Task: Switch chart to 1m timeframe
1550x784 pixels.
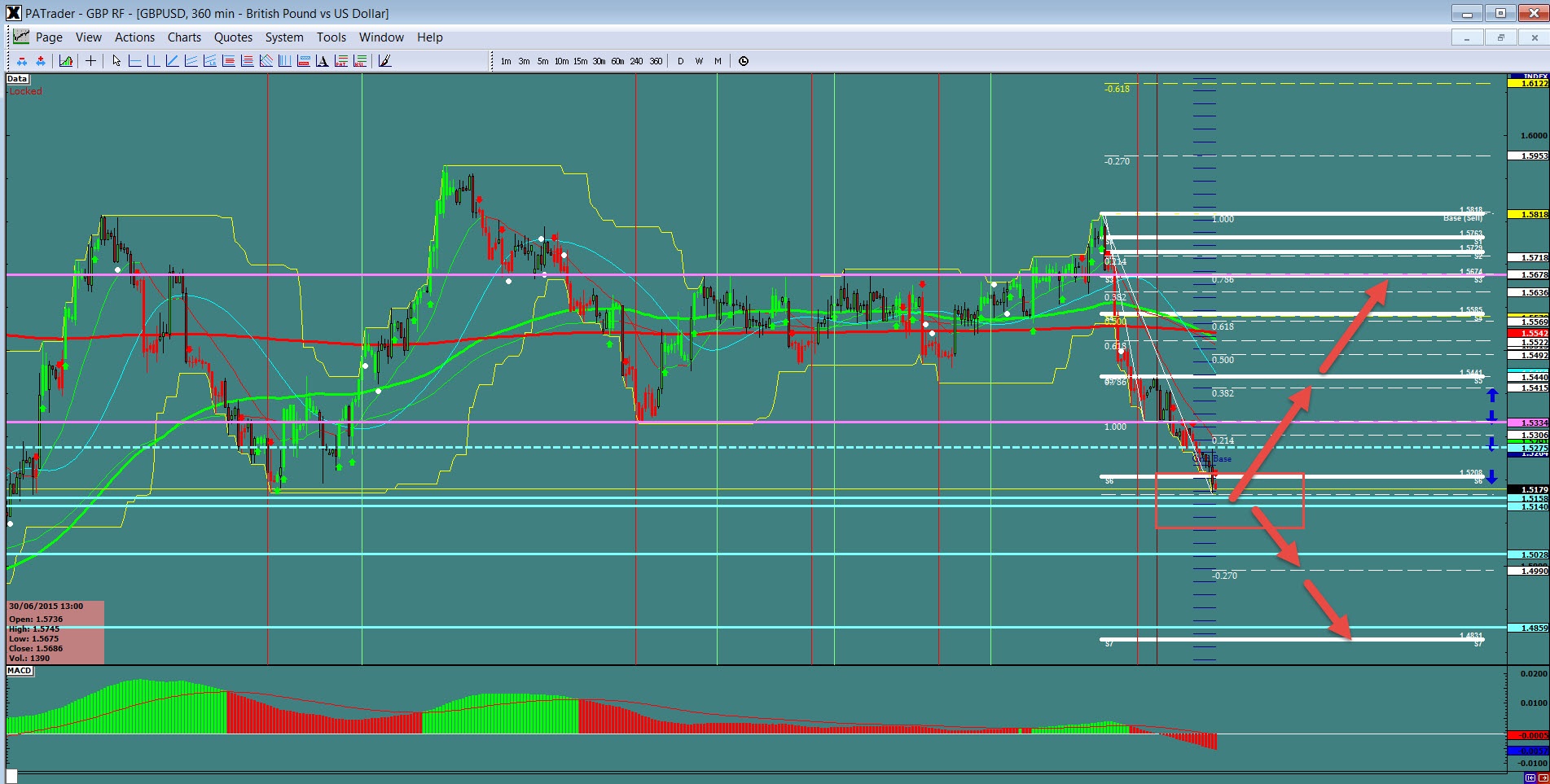Action: tap(506, 61)
